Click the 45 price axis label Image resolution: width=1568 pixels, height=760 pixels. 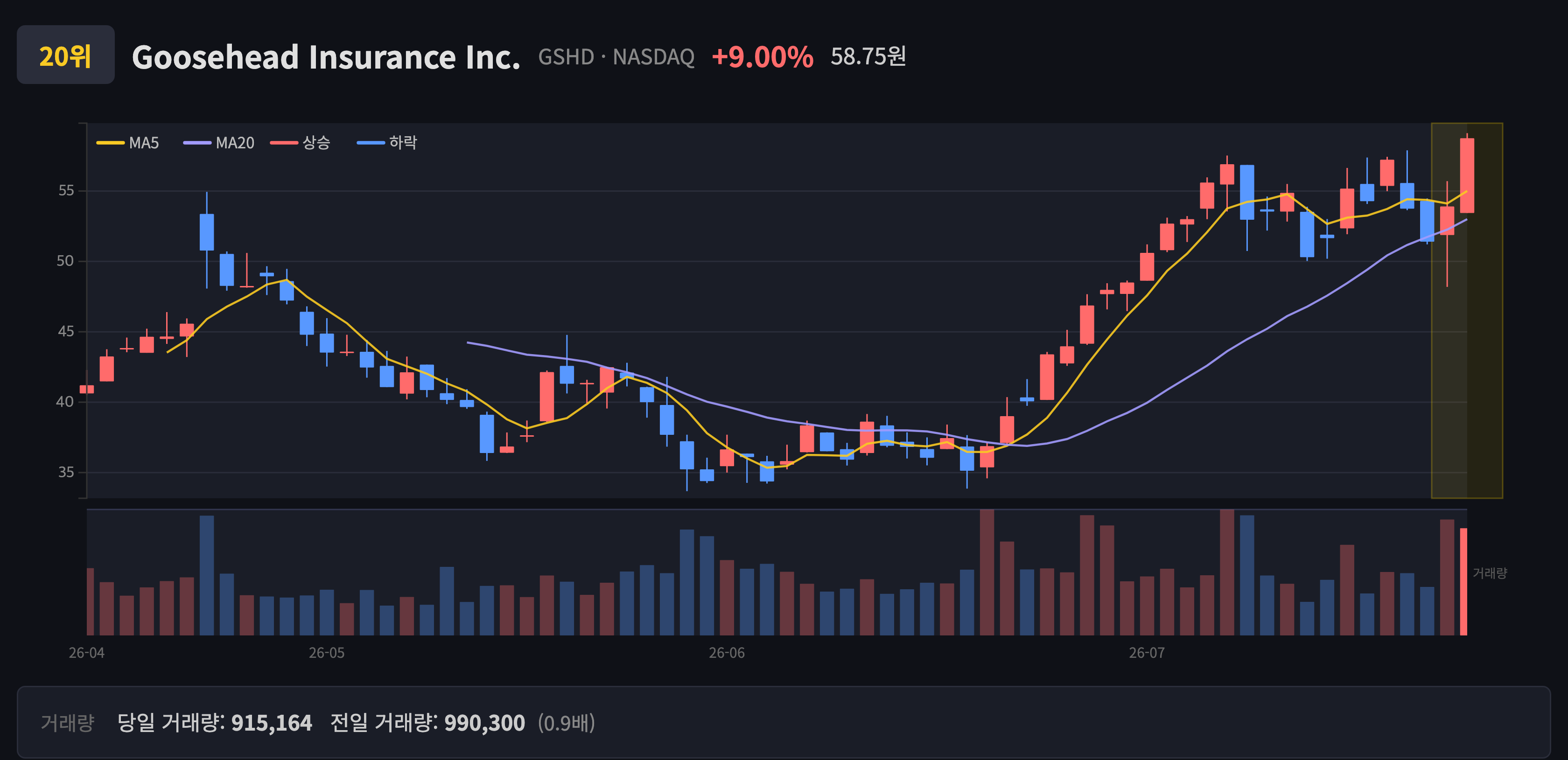click(66, 332)
